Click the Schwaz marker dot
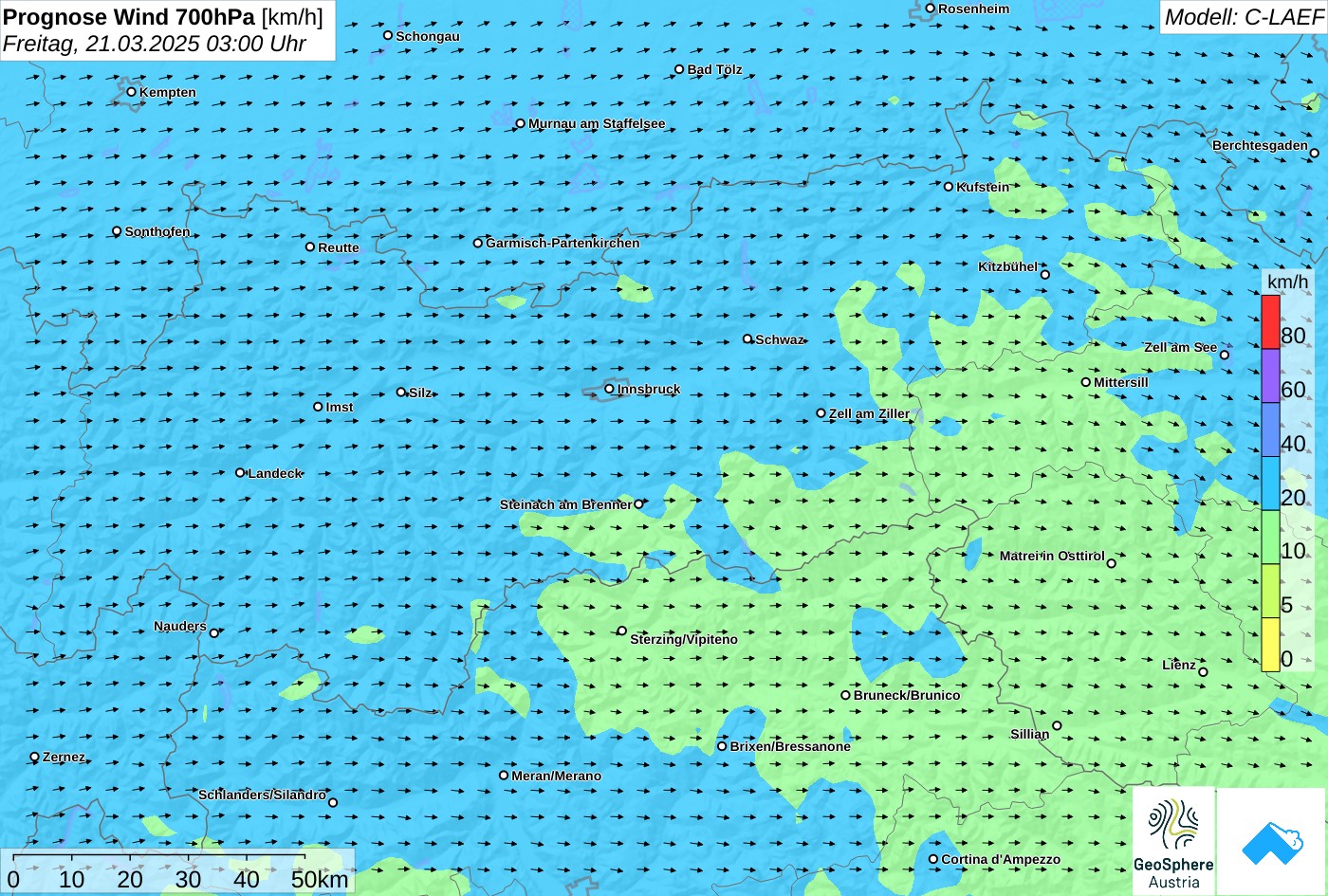Screen dimensions: 1328x896 747,338
